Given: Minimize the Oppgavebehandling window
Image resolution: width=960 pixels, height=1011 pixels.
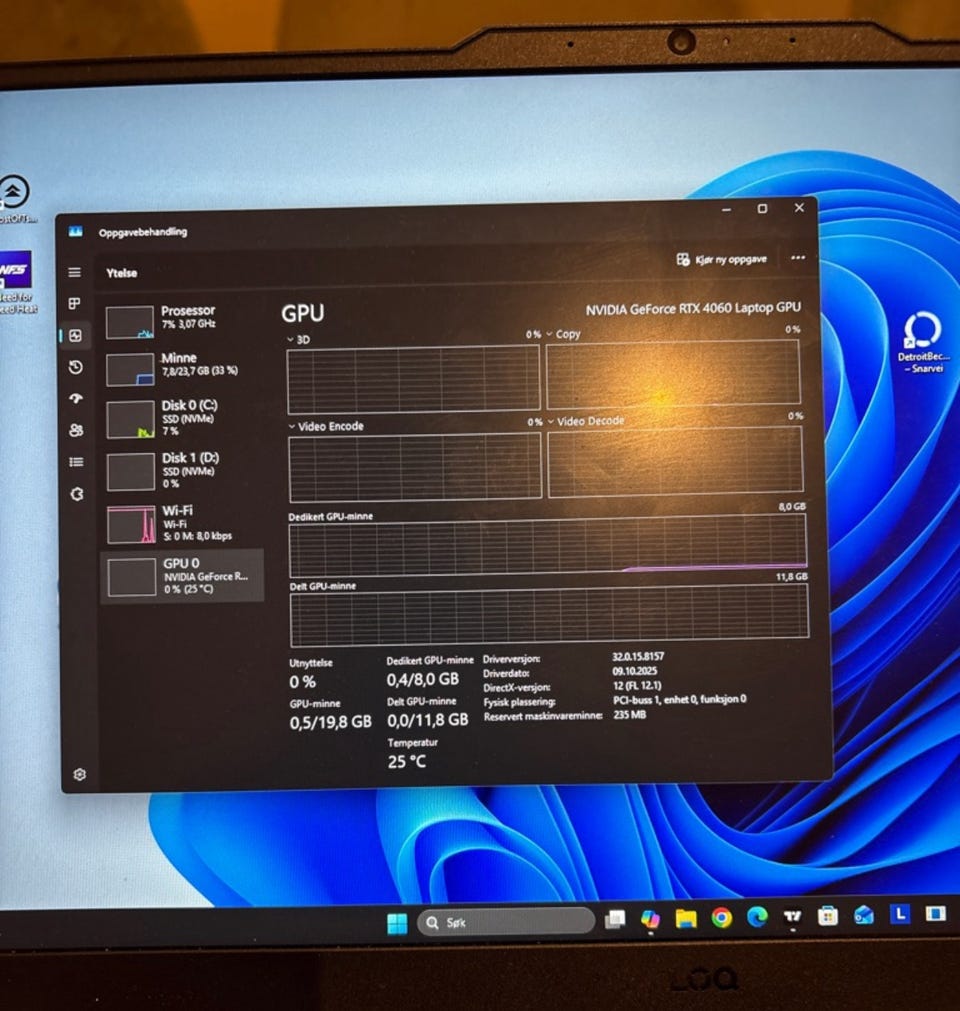Looking at the screenshot, I should 726,210.
